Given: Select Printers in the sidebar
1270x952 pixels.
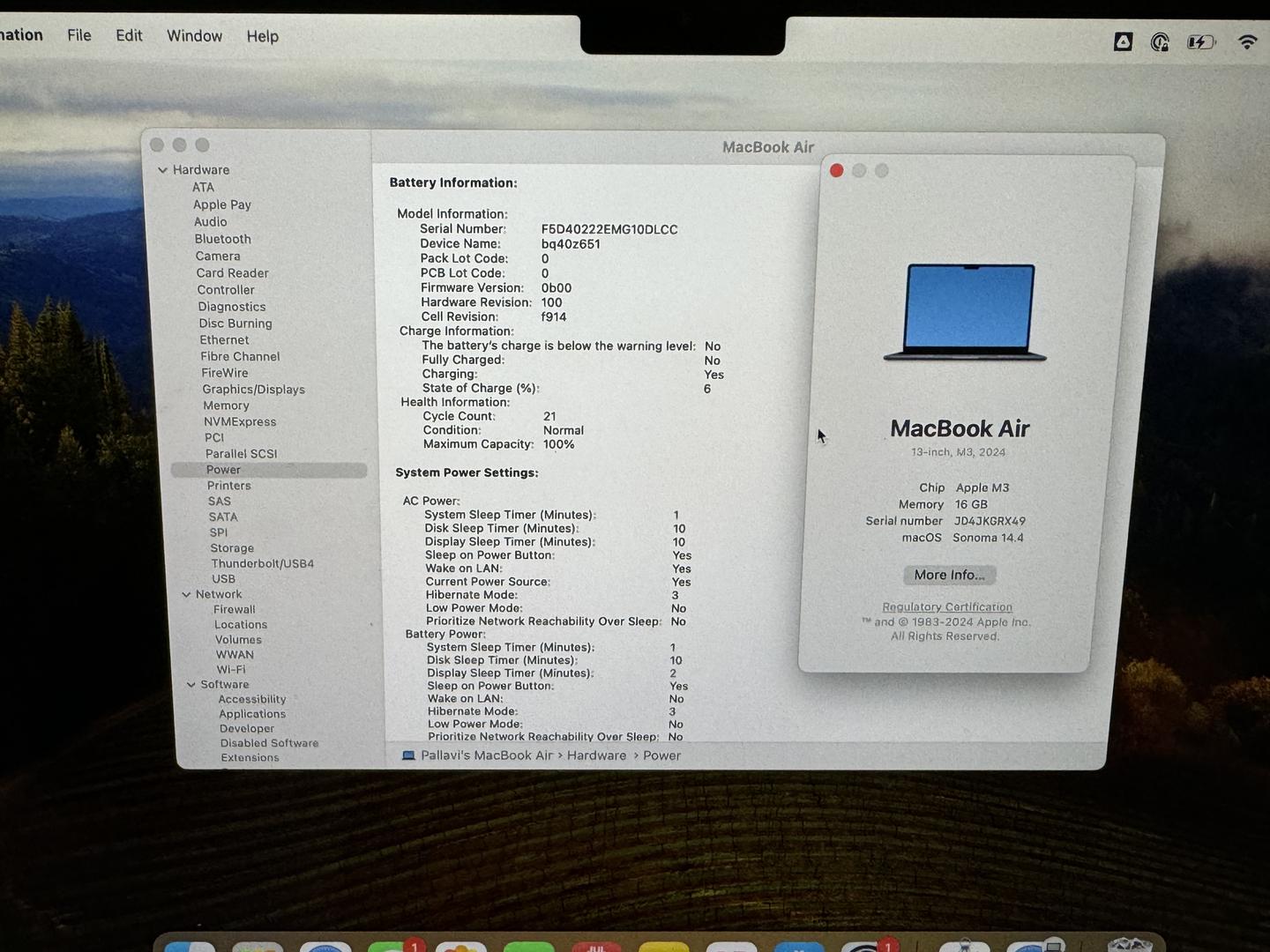Looking at the screenshot, I should (229, 486).
